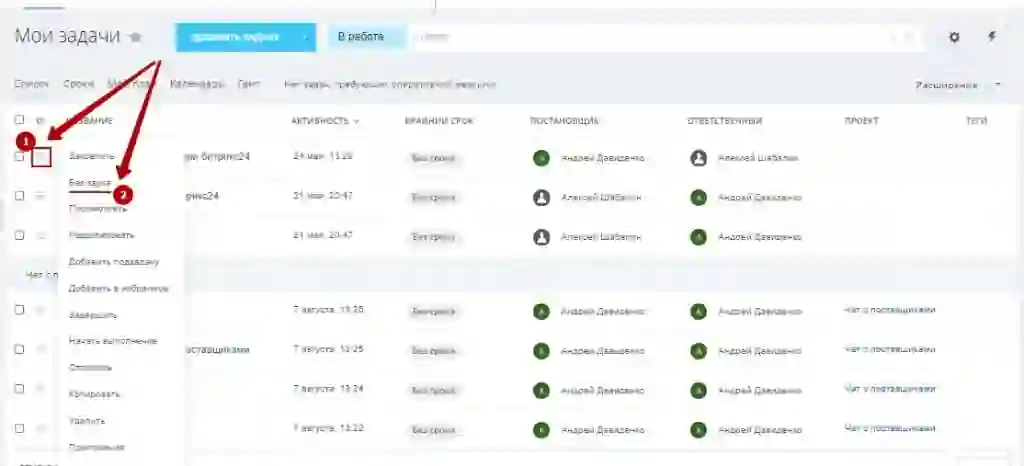Switch to the Список view tab
This screenshot has height=466, width=1024.
pos(31,84)
